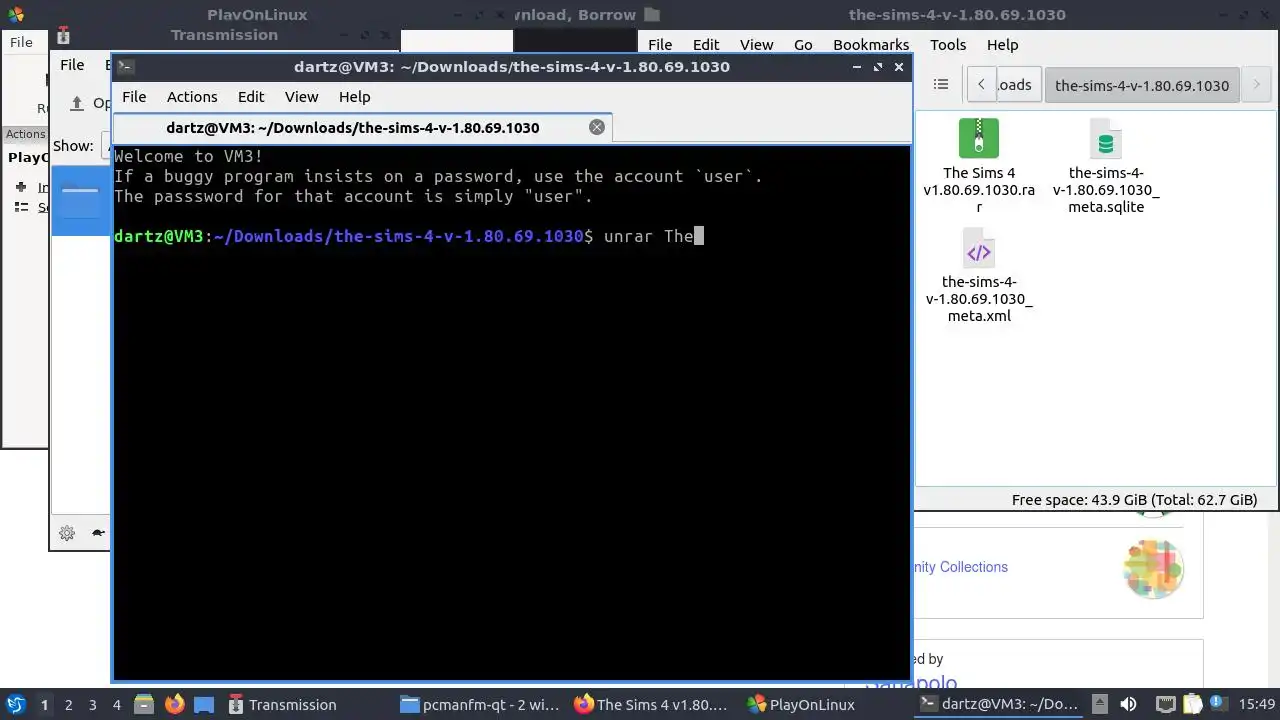Click the terminal icon in the title bar
The height and width of the screenshot is (720, 1280).
point(125,67)
